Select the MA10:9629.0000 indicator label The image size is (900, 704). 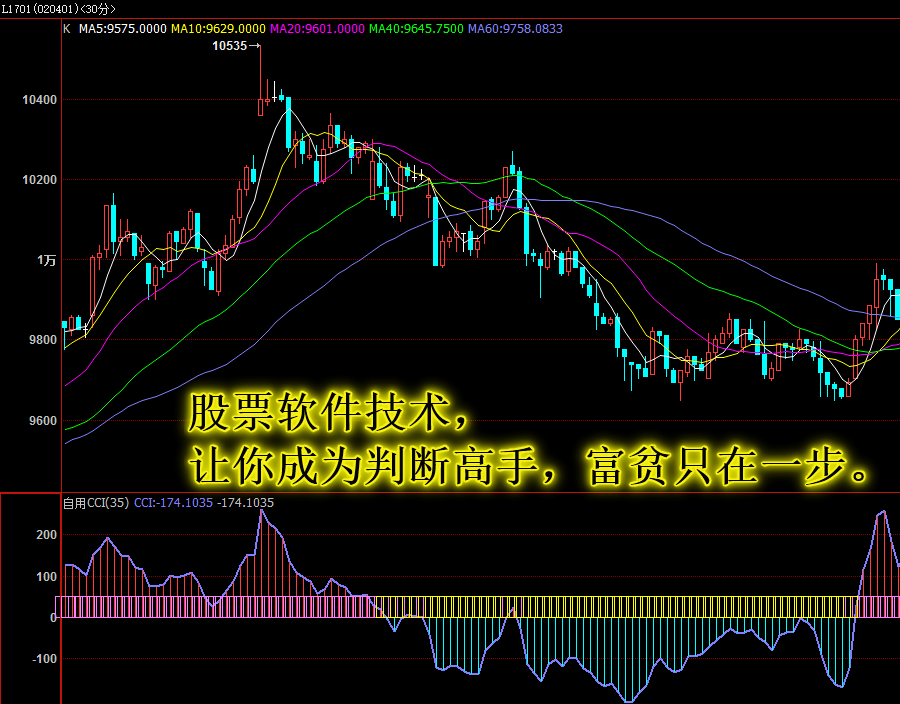[218, 29]
